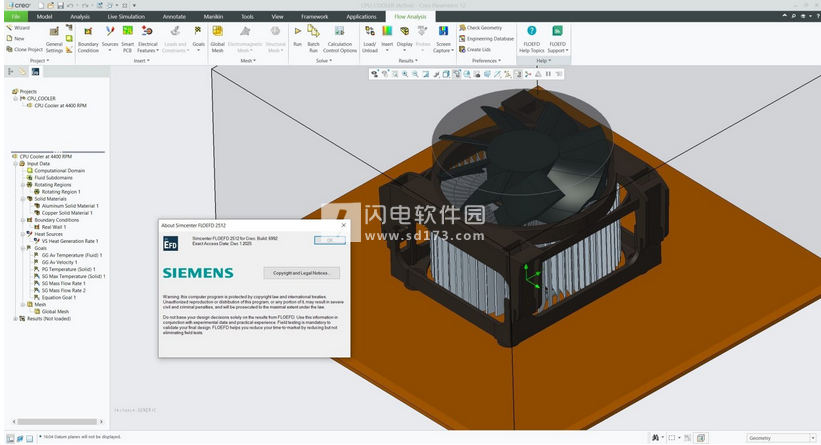The height and width of the screenshot is (445, 821).
Task: Click Load/Unload results icon
Action: pos(369,32)
